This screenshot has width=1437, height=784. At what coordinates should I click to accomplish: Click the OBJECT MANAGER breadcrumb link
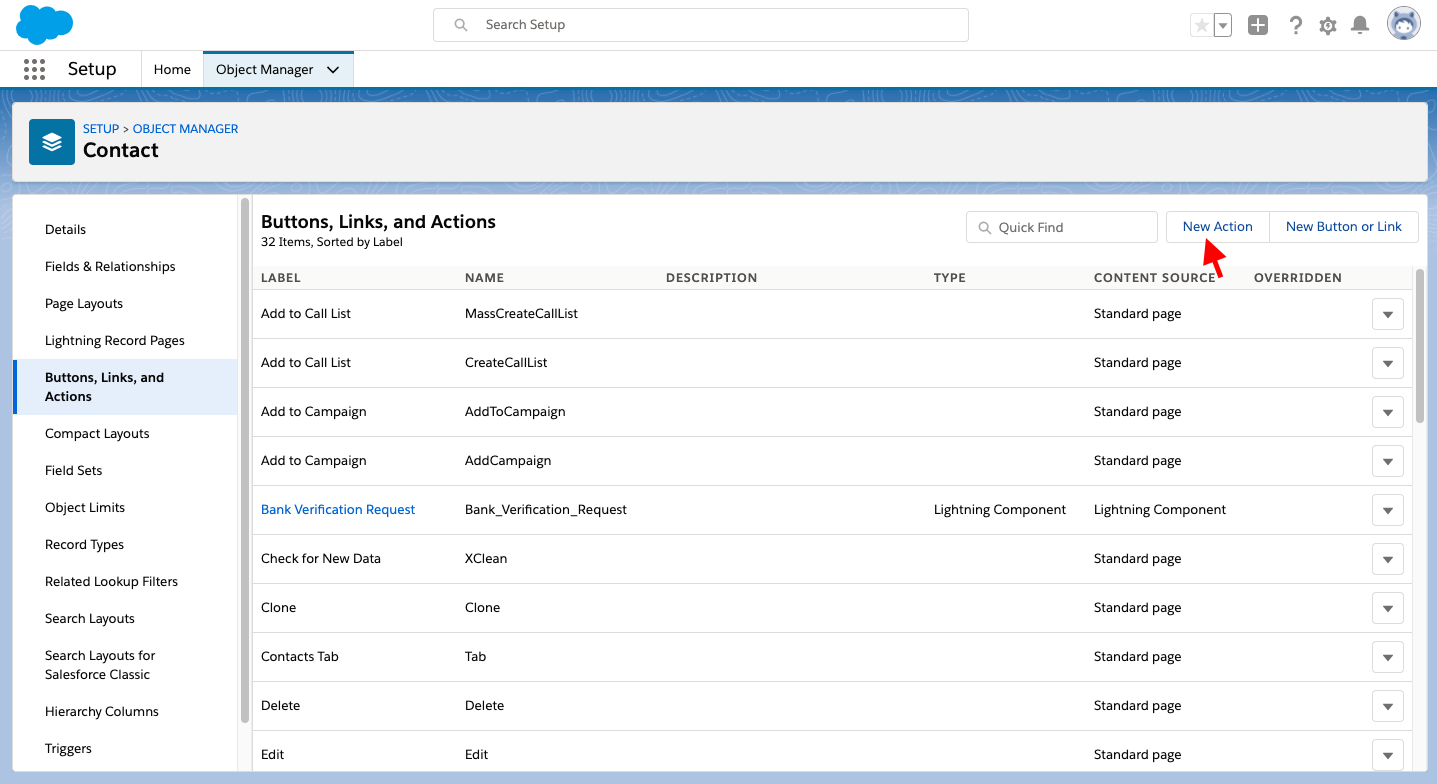click(x=186, y=129)
